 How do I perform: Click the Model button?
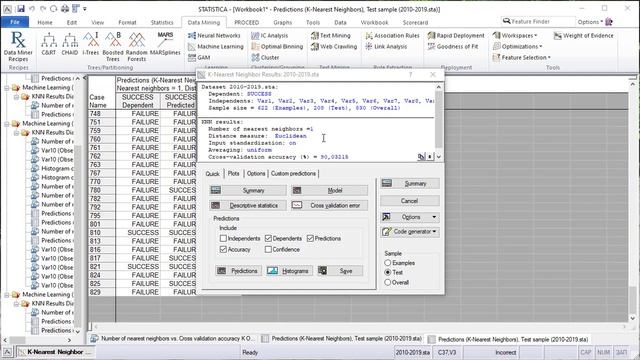click(329, 191)
